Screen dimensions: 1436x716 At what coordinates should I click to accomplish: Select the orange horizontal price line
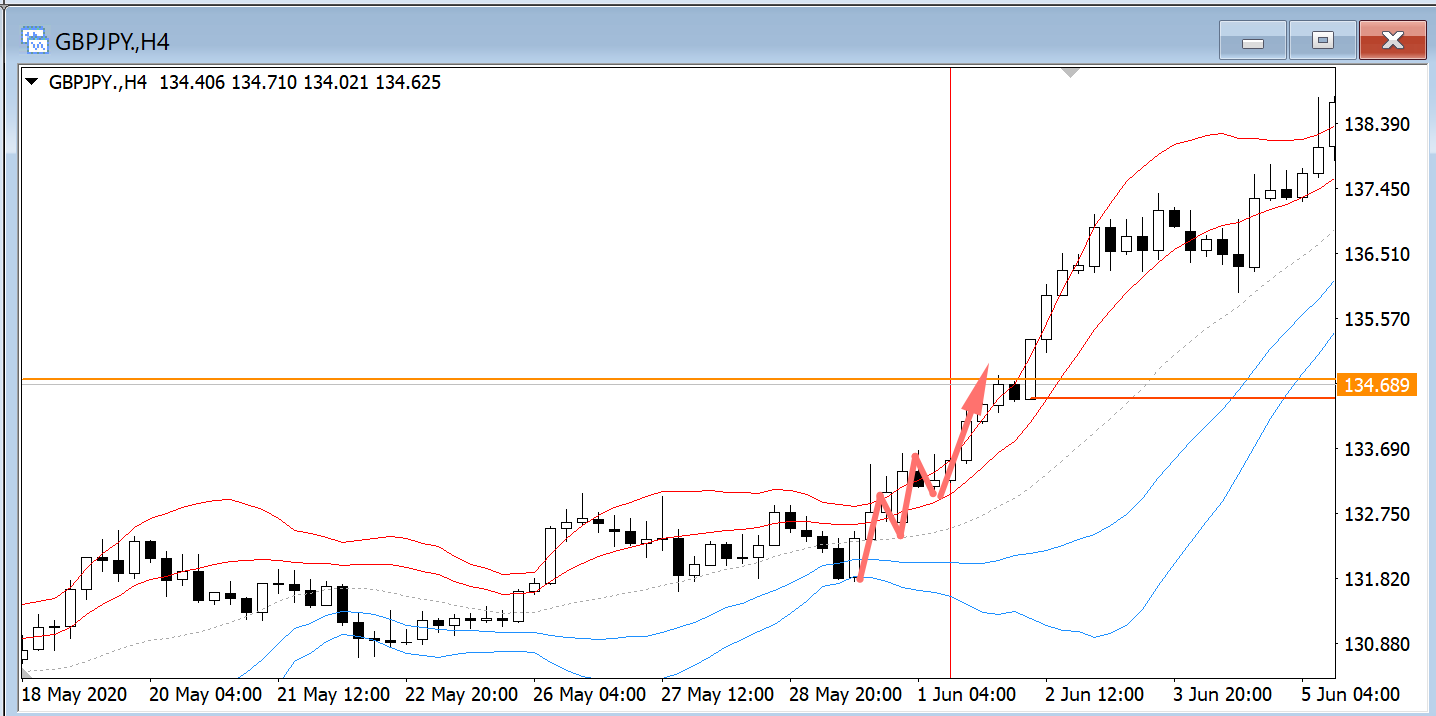[500, 379]
